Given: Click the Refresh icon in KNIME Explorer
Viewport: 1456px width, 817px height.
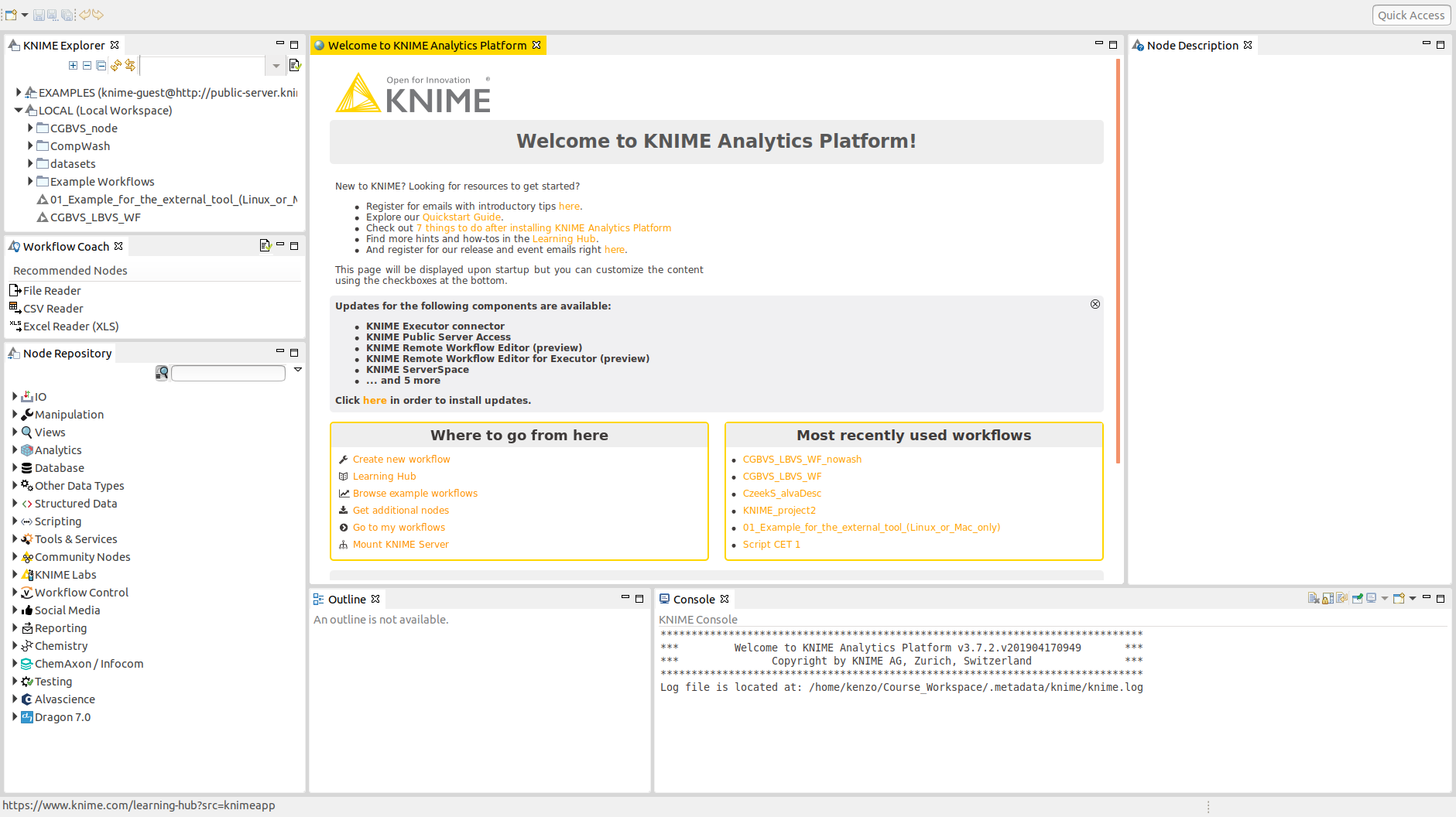Looking at the screenshot, I should 115,66.
